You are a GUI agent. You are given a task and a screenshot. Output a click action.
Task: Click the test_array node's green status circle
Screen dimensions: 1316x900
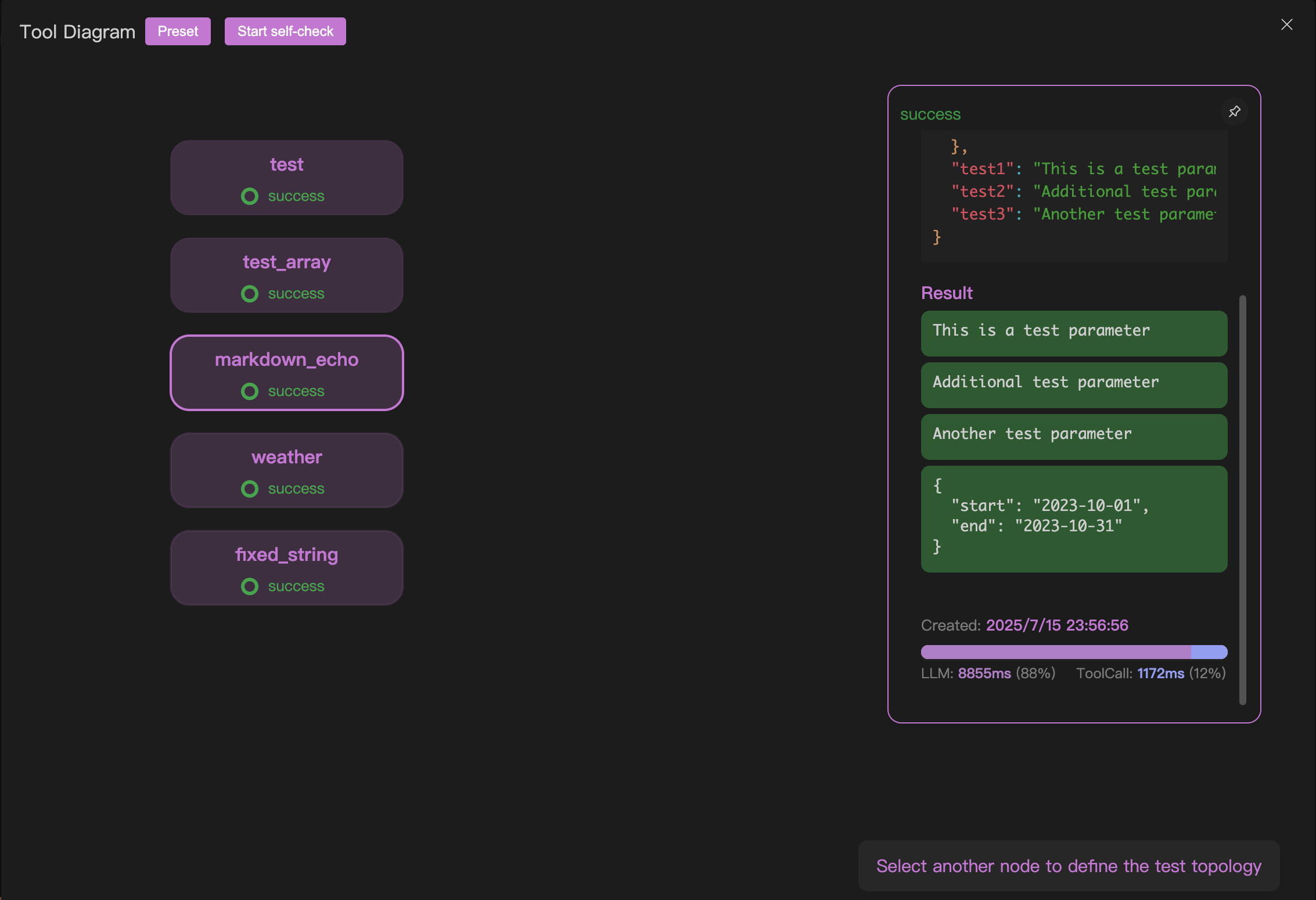[x=250, y=294]
